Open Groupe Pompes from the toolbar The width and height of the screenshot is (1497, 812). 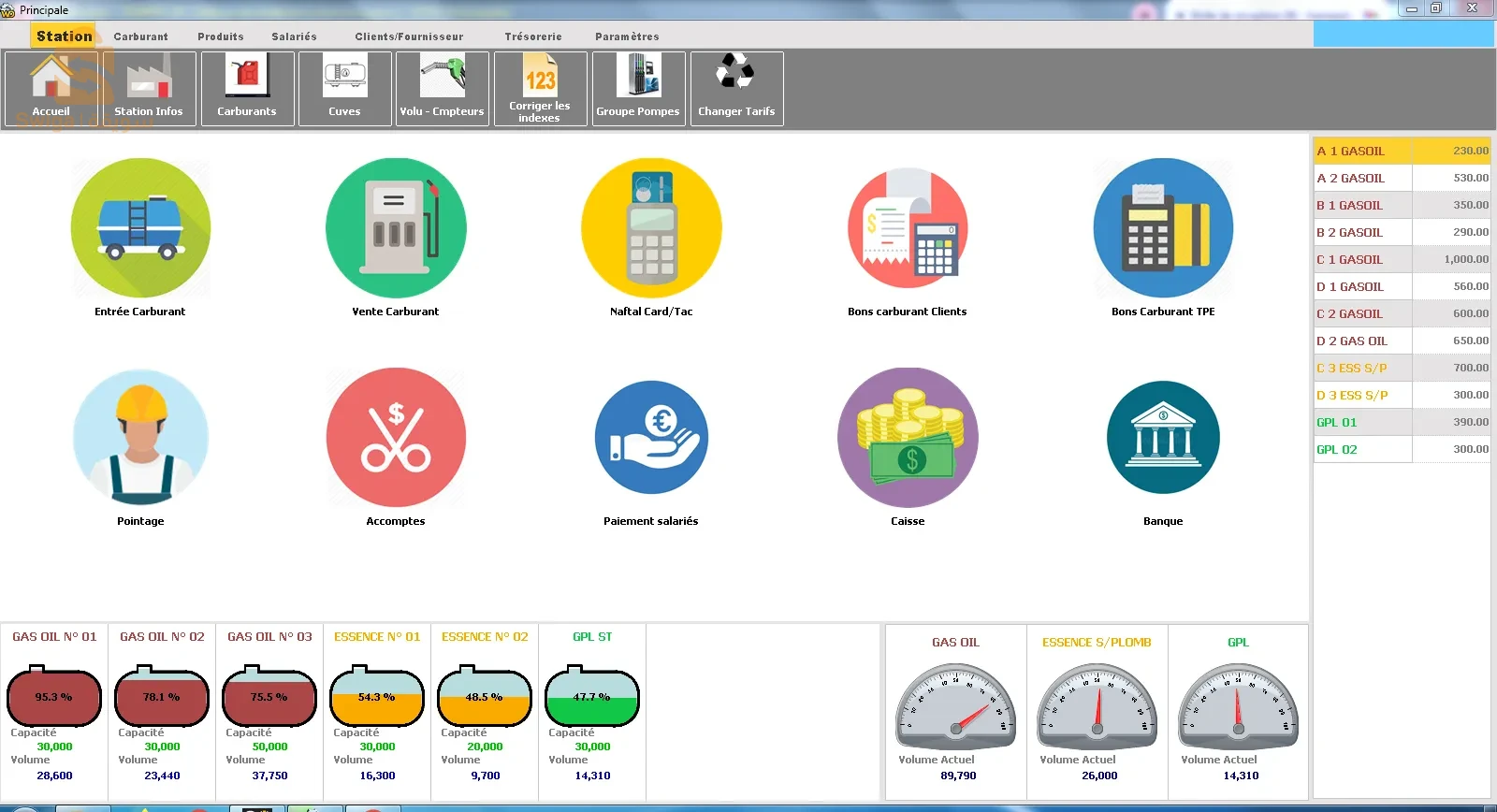[638, 89]
